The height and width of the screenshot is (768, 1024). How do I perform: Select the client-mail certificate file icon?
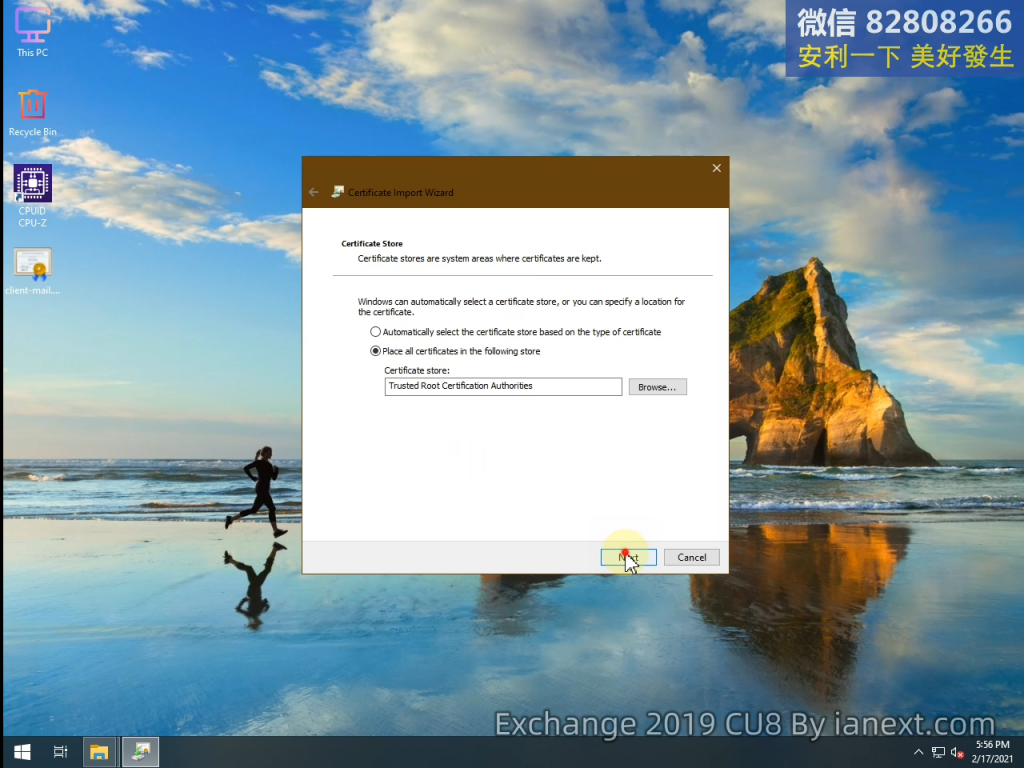click(32, 268)
